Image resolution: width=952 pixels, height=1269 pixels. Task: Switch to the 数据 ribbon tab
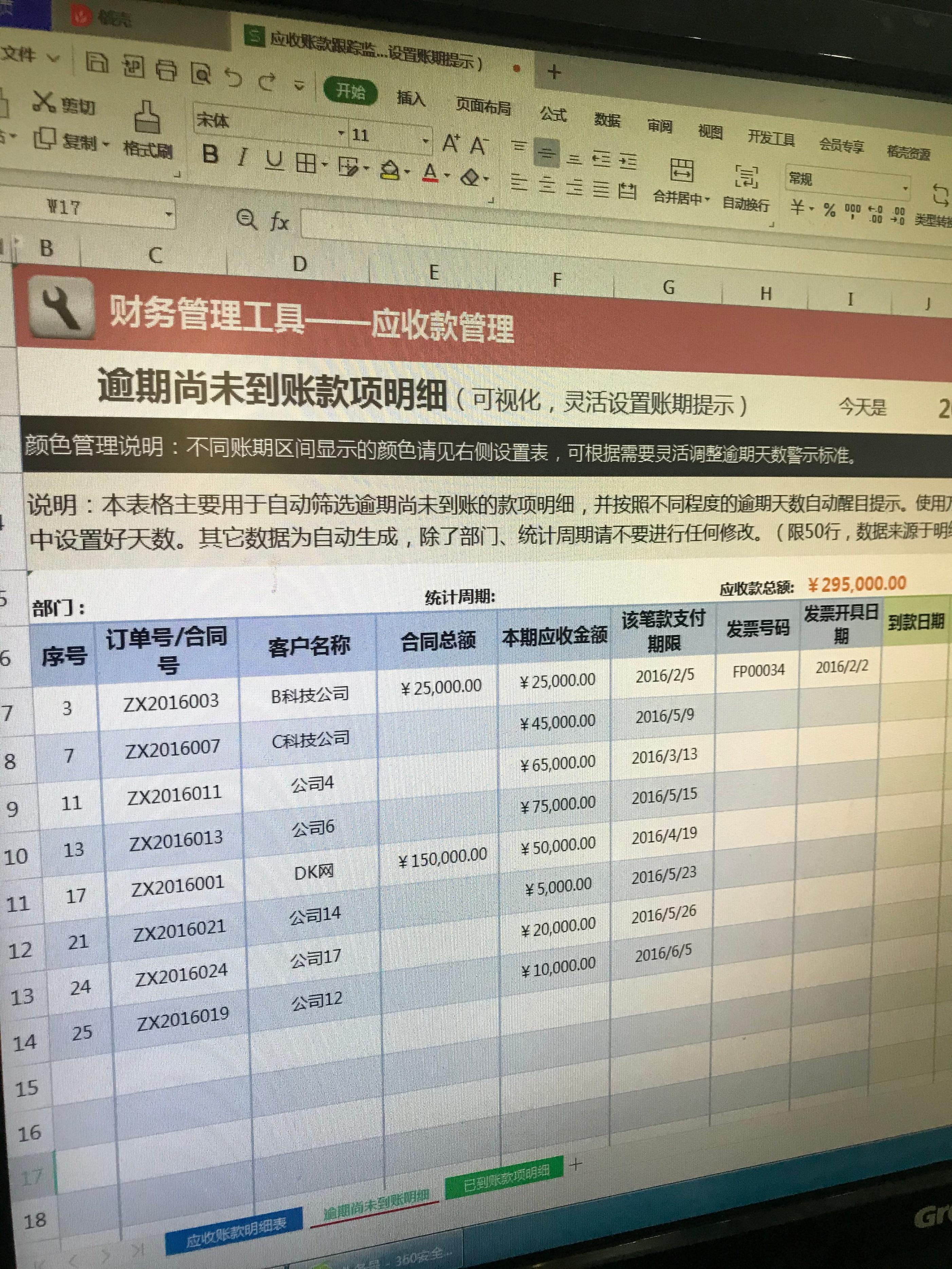[x=607, y=119]
